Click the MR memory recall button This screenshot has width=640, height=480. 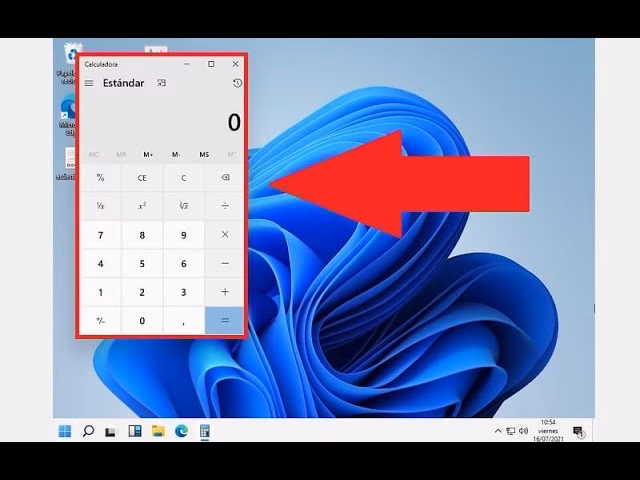click(121, 154)
